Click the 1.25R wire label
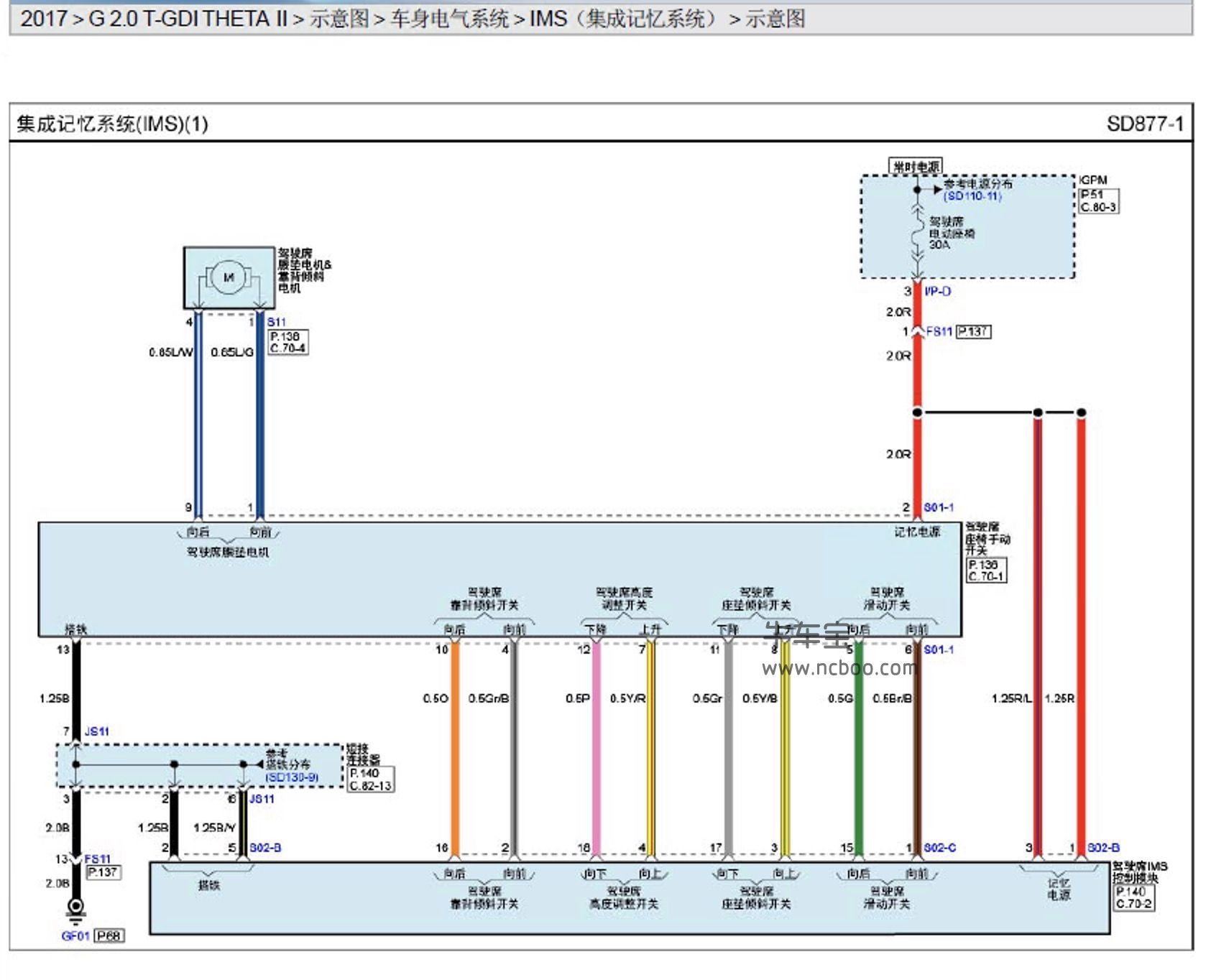1206x980 pixels. coord(1059,698)
